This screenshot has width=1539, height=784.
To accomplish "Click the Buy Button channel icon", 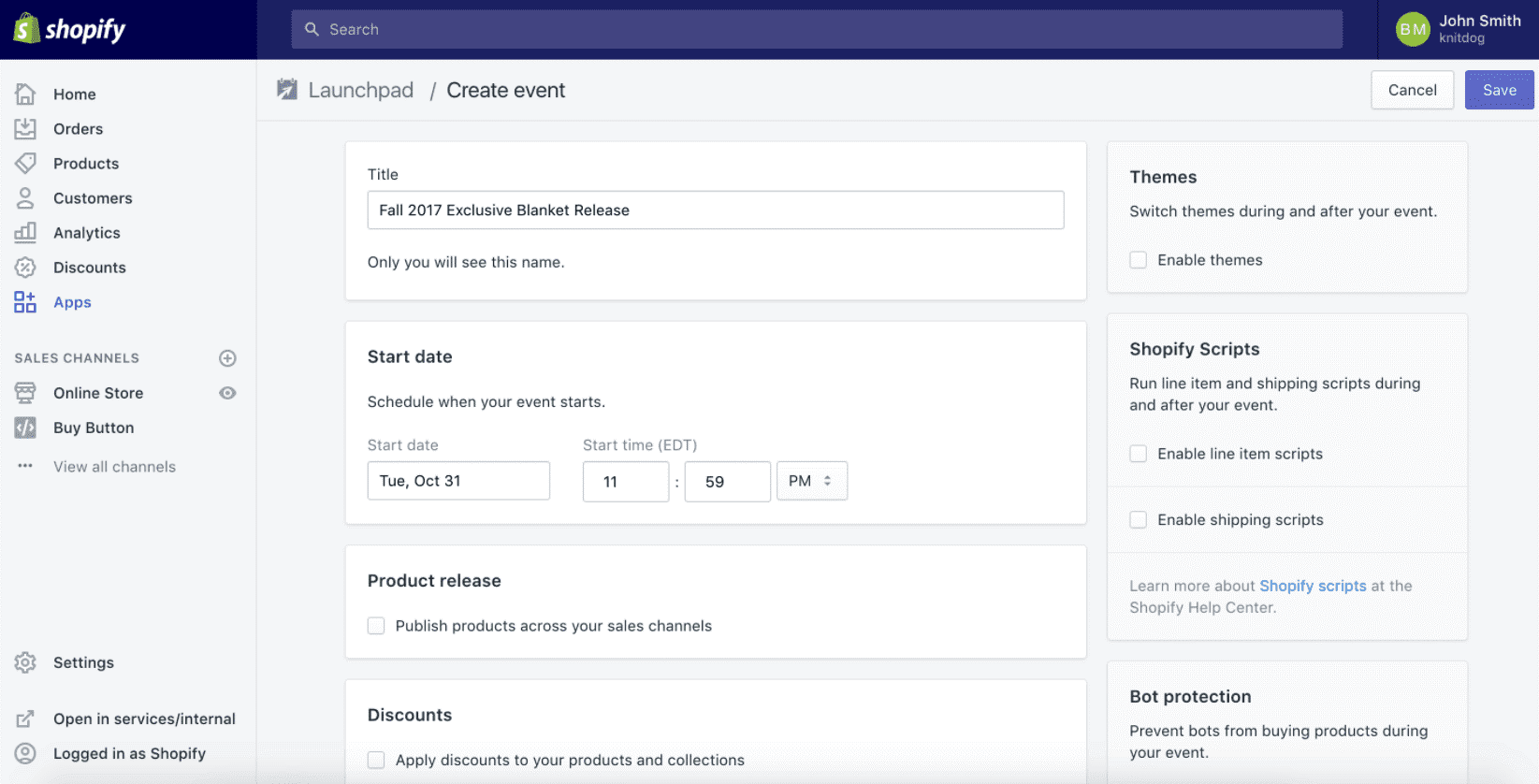I will pos(25,428).
